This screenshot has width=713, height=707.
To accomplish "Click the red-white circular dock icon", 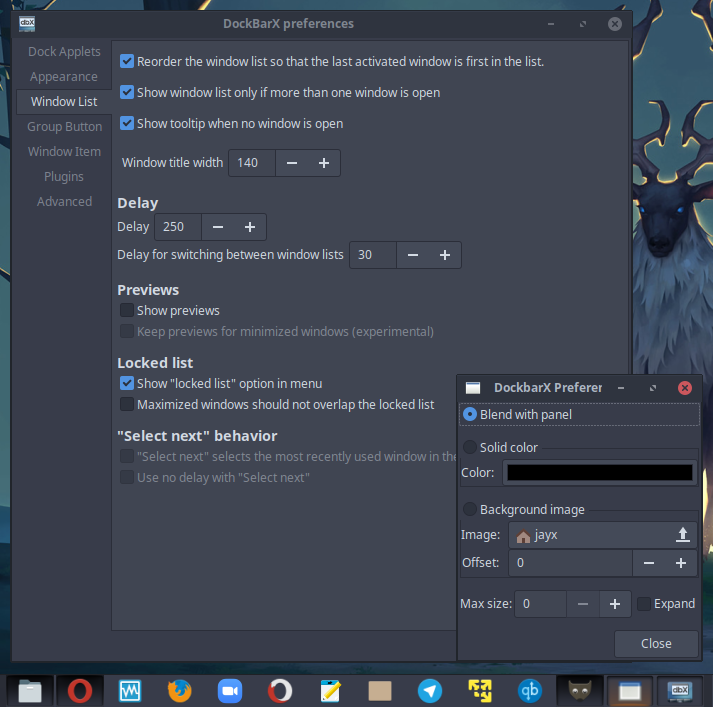I will pyautogui.click(x=280, y=691).
